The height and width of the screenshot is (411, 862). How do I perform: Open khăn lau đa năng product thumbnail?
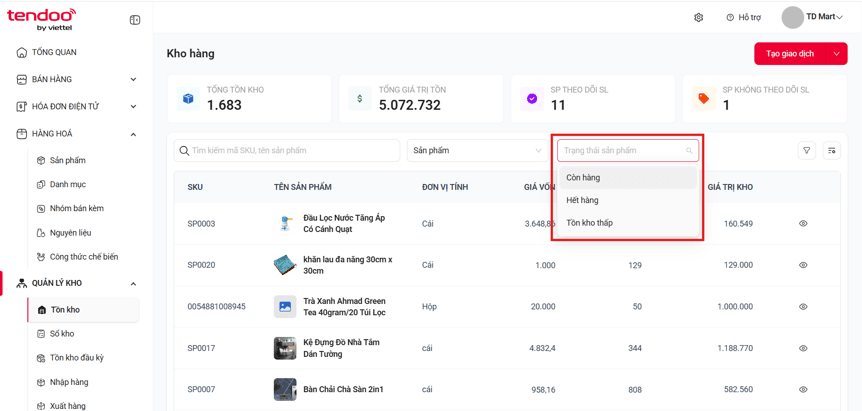click(x=285, y=265)
